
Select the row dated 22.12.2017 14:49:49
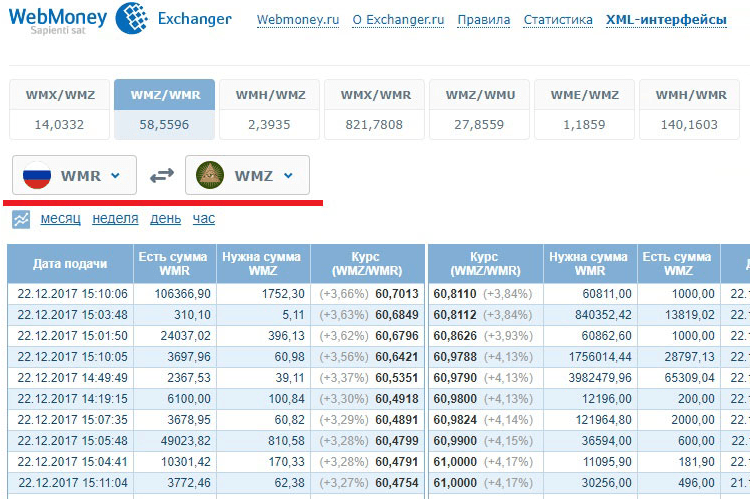point(216,378)
